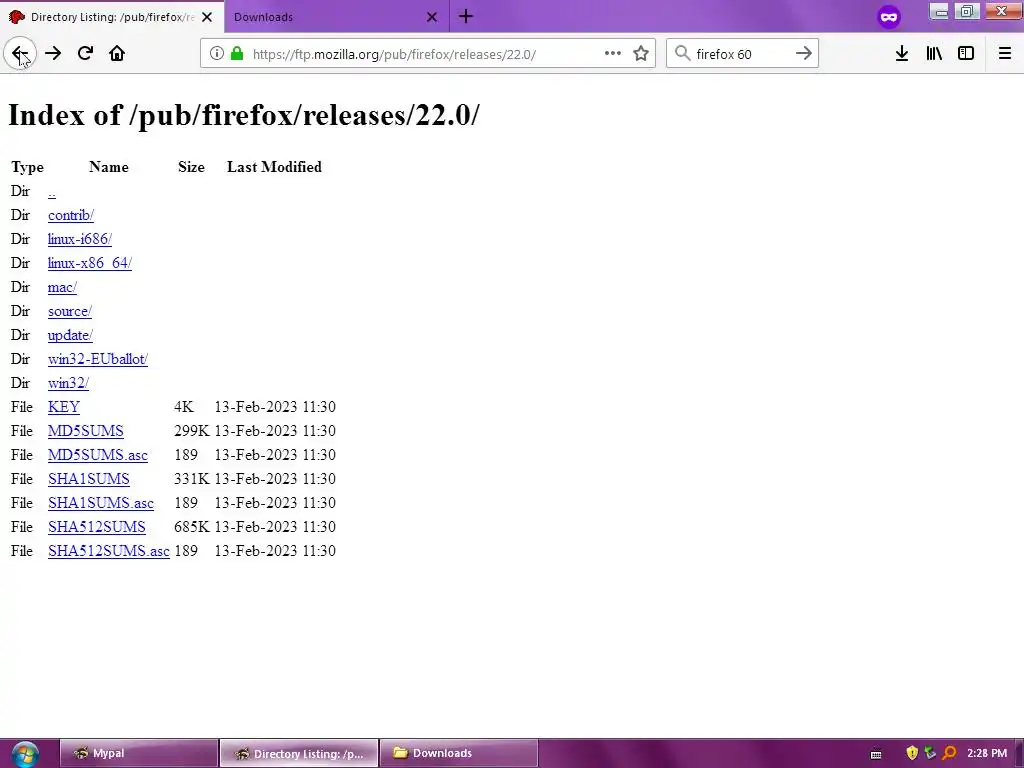Go forward one page

coord(53,54)
